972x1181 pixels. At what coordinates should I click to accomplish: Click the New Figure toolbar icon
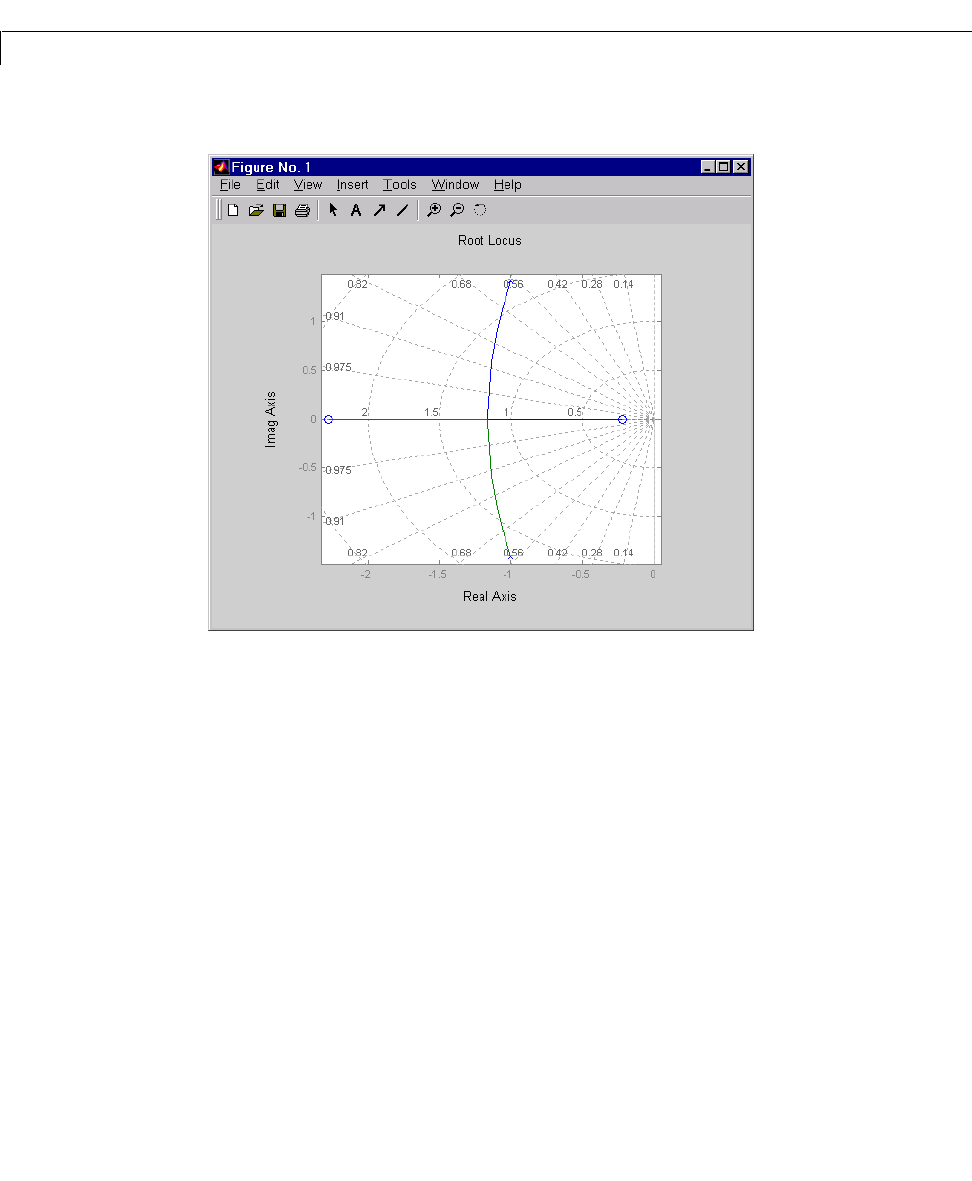(x=233, y=210)
